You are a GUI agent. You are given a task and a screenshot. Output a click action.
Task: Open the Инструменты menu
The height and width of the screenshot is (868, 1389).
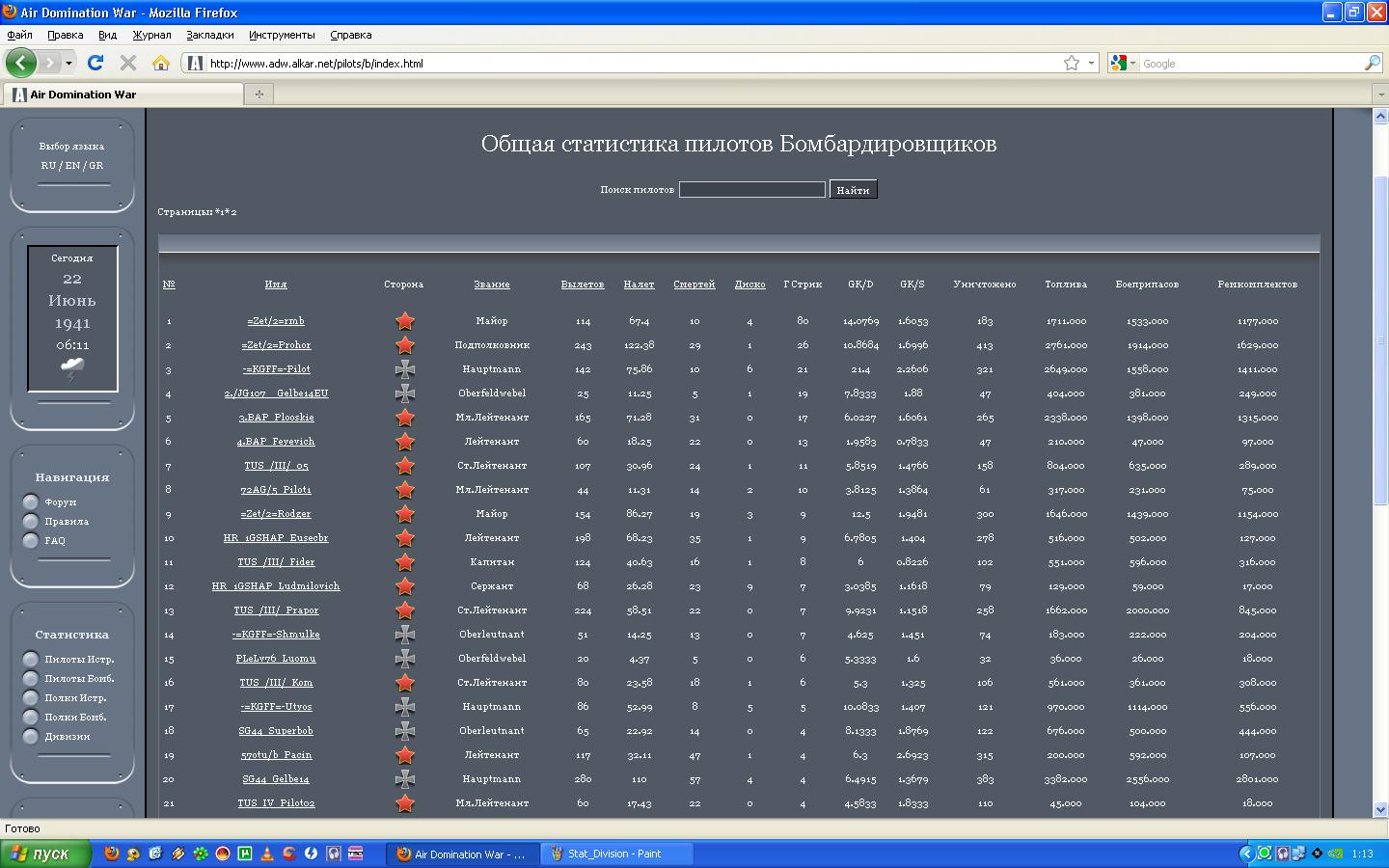coord(282,35)
